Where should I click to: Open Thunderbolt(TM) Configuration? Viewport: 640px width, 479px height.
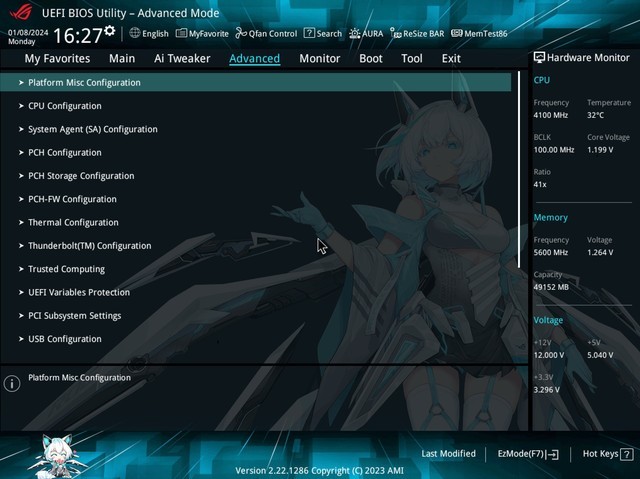click(89, 246)
